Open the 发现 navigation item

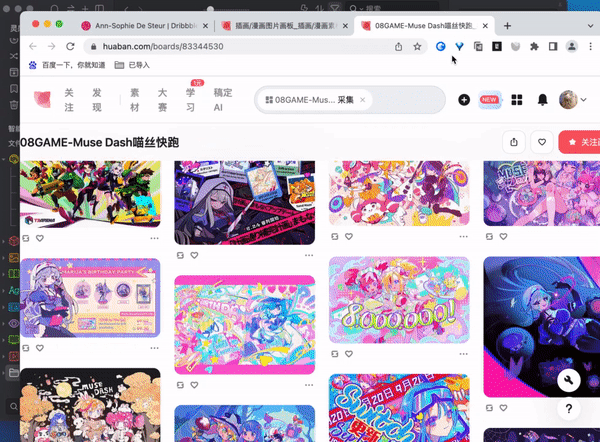[x=97, y=100]
